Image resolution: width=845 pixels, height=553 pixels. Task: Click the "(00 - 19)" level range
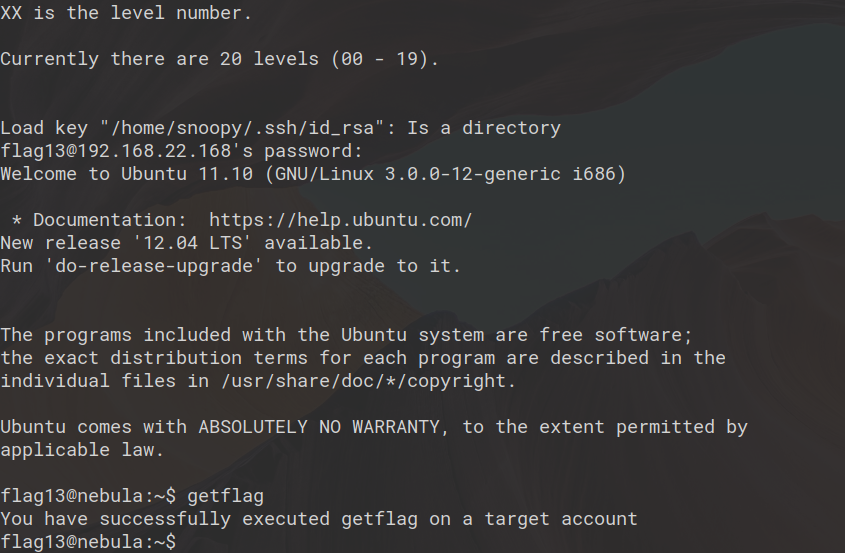pos(384,59)
